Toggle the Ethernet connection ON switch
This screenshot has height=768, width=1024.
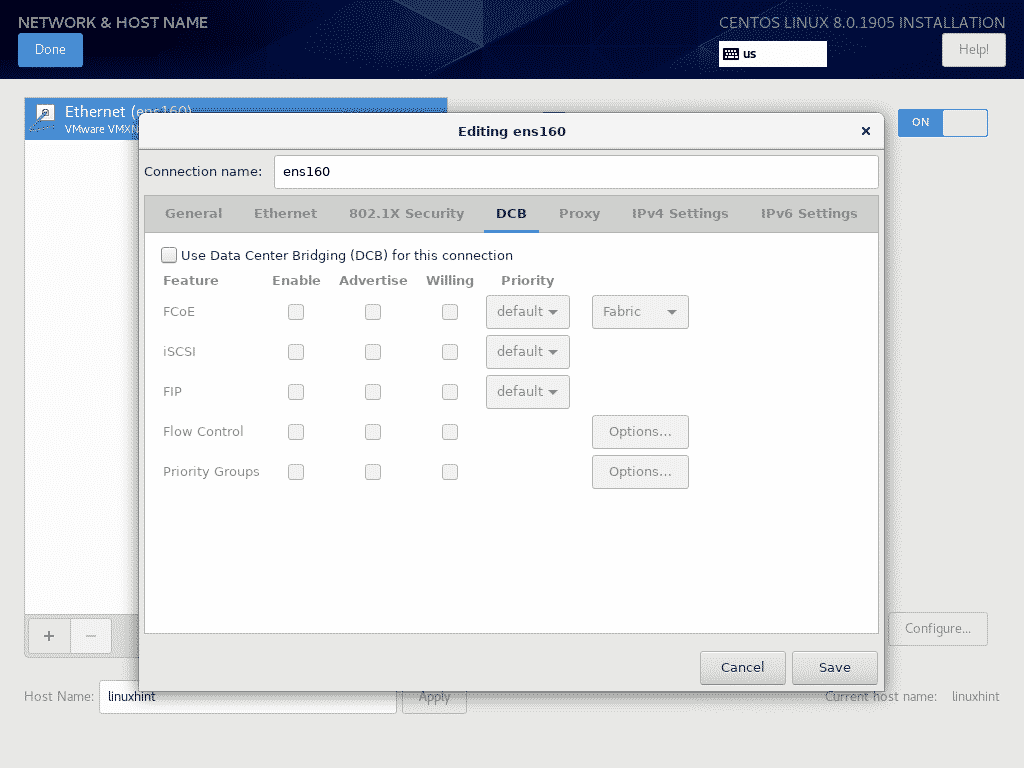(942, 123)
